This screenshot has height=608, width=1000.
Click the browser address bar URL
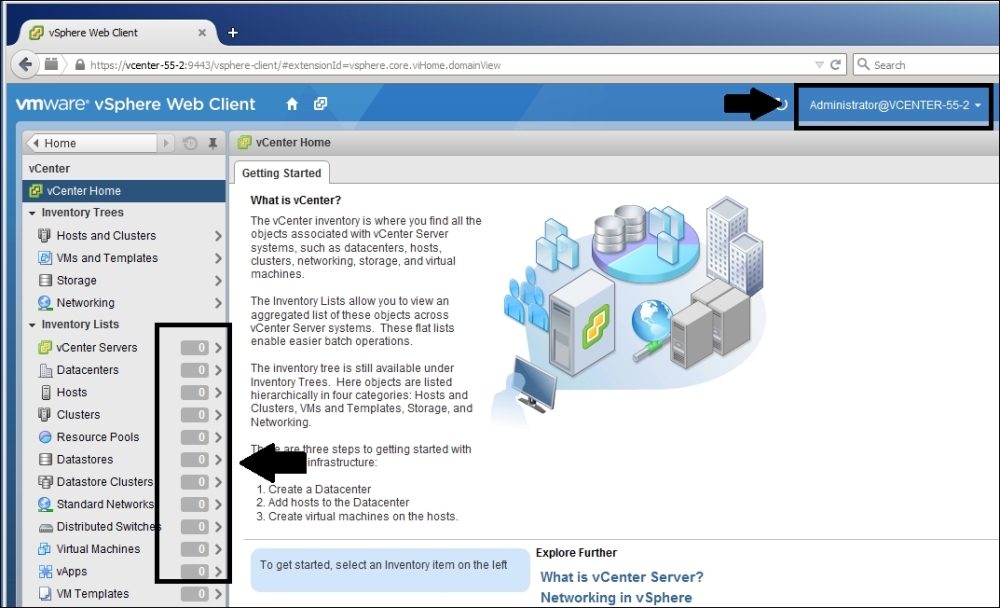tap(295, 65)
